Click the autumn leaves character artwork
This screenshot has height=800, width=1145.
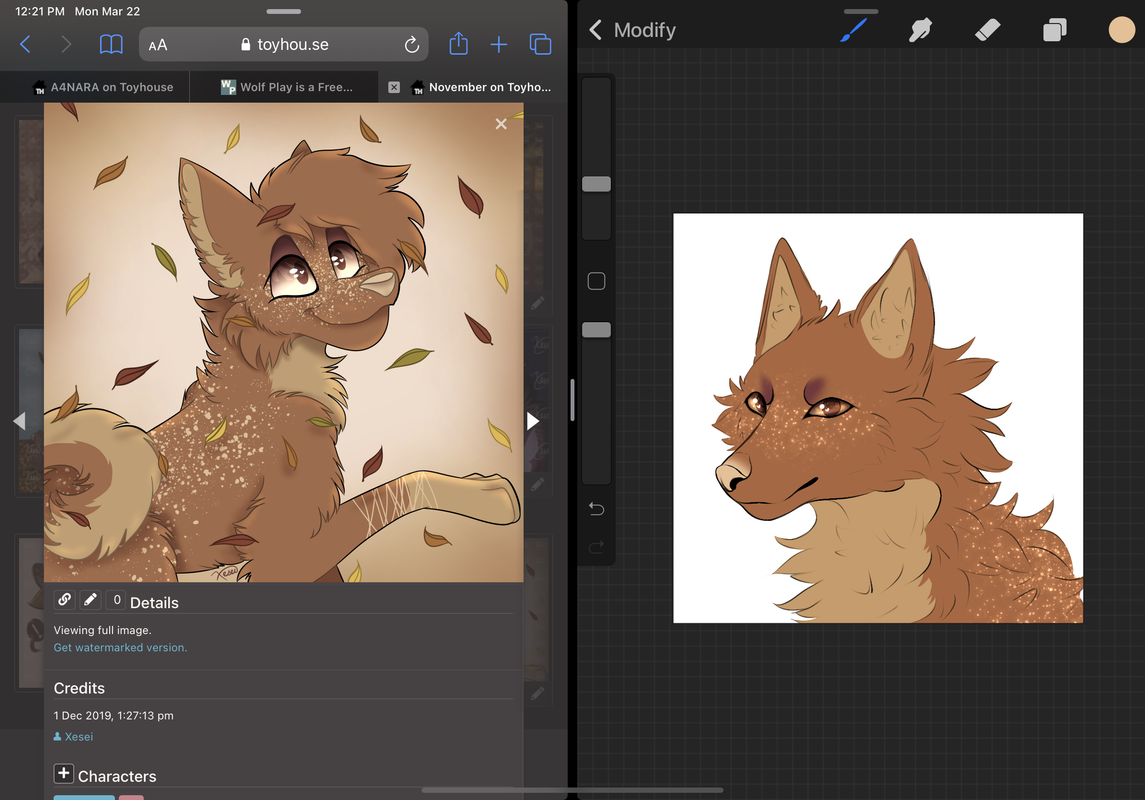point(283,342)
